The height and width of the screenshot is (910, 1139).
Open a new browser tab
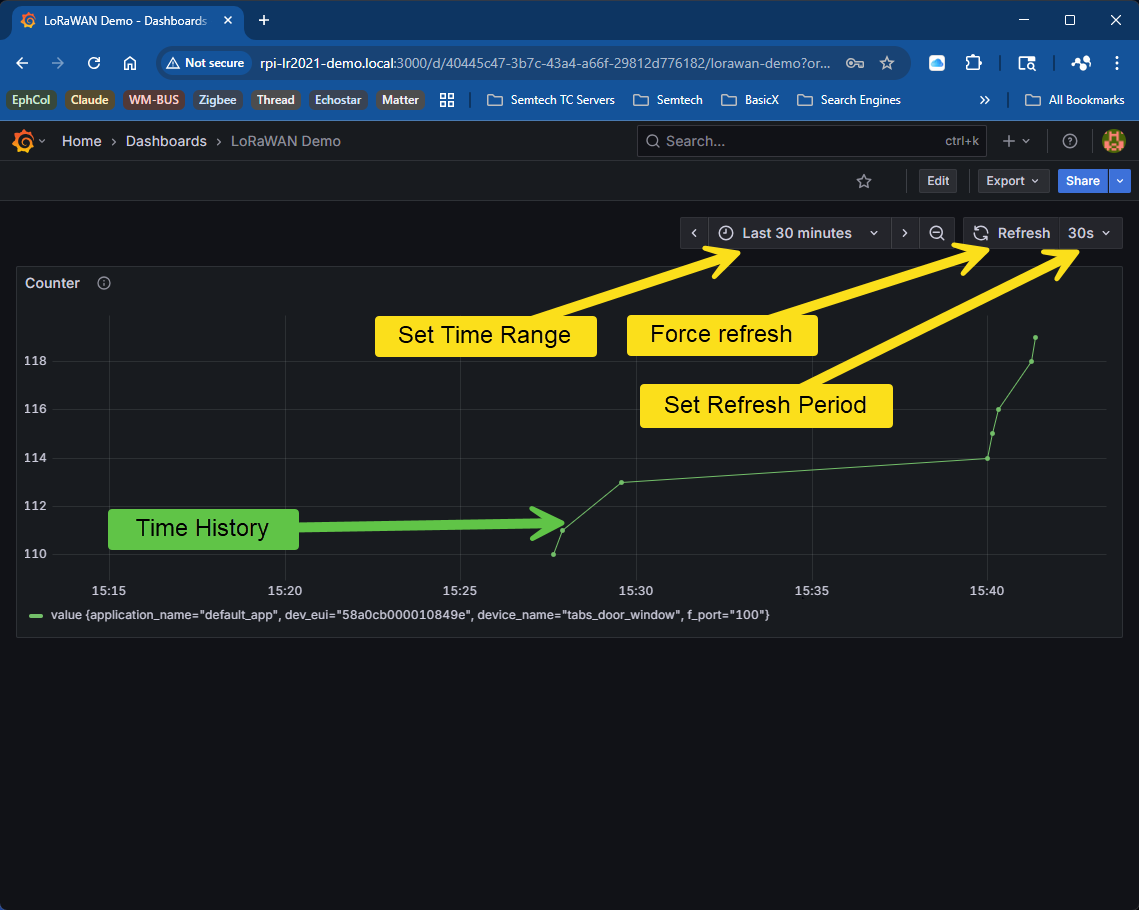(x=264, y=20)
